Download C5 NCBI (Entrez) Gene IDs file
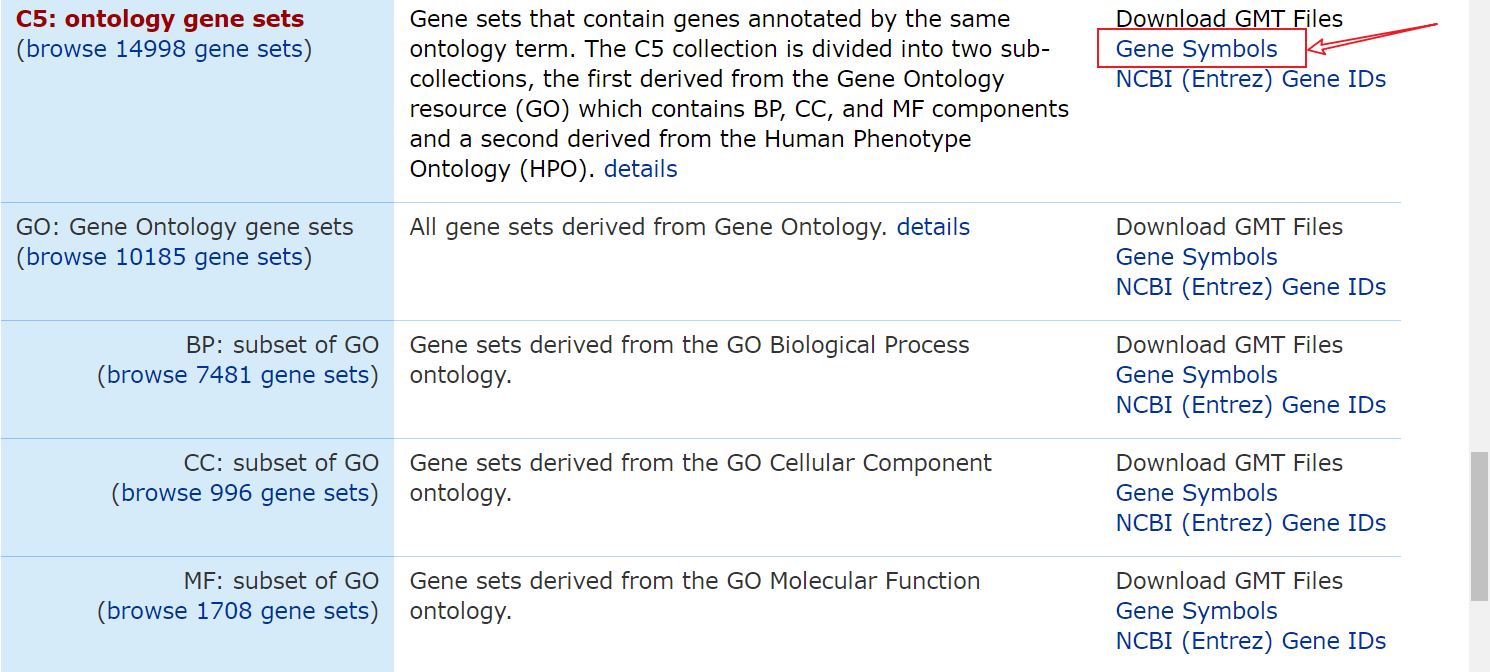This screenshot has height=672, width=1490. click(x=1251, y=79)
